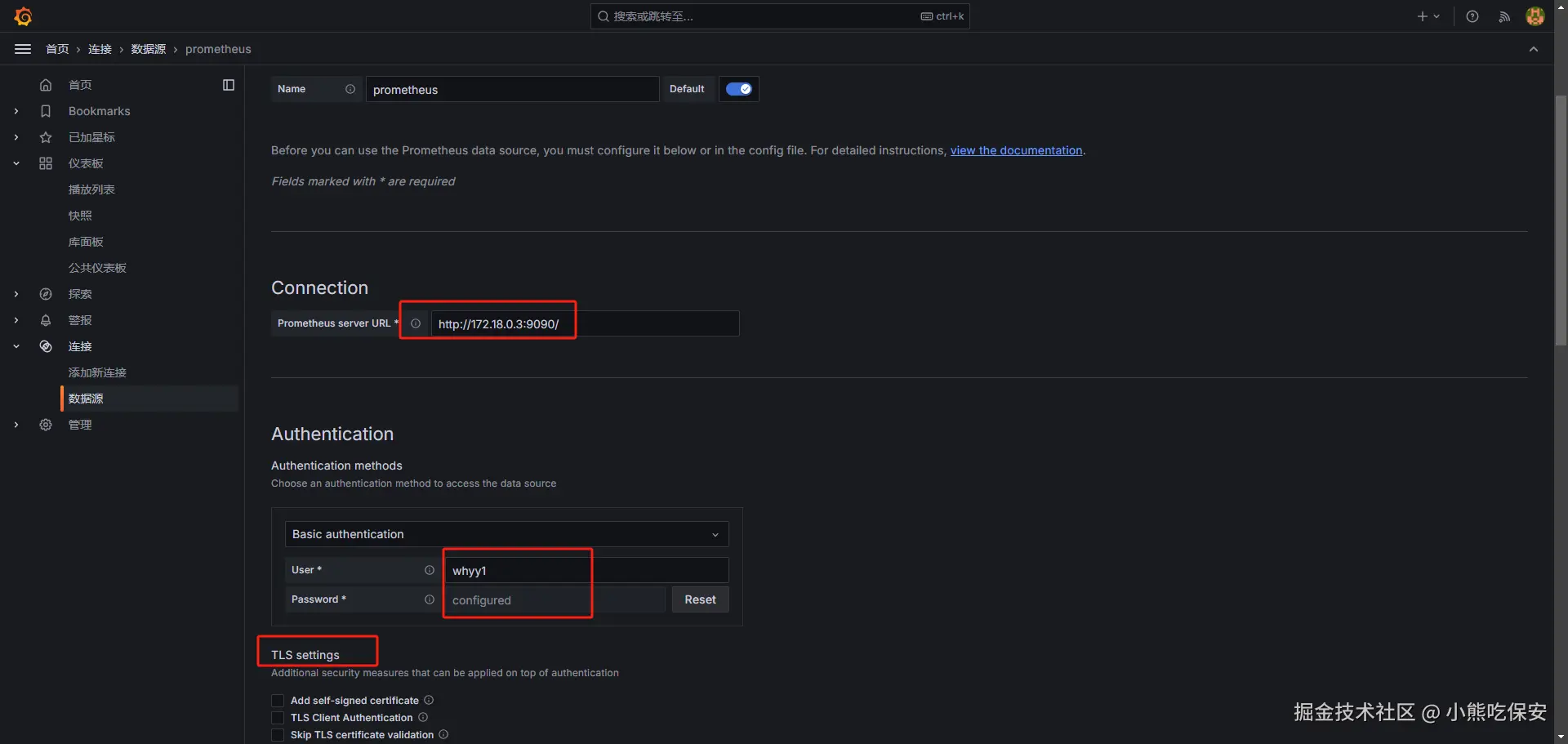Click the Connection heading text

[319, 287]
